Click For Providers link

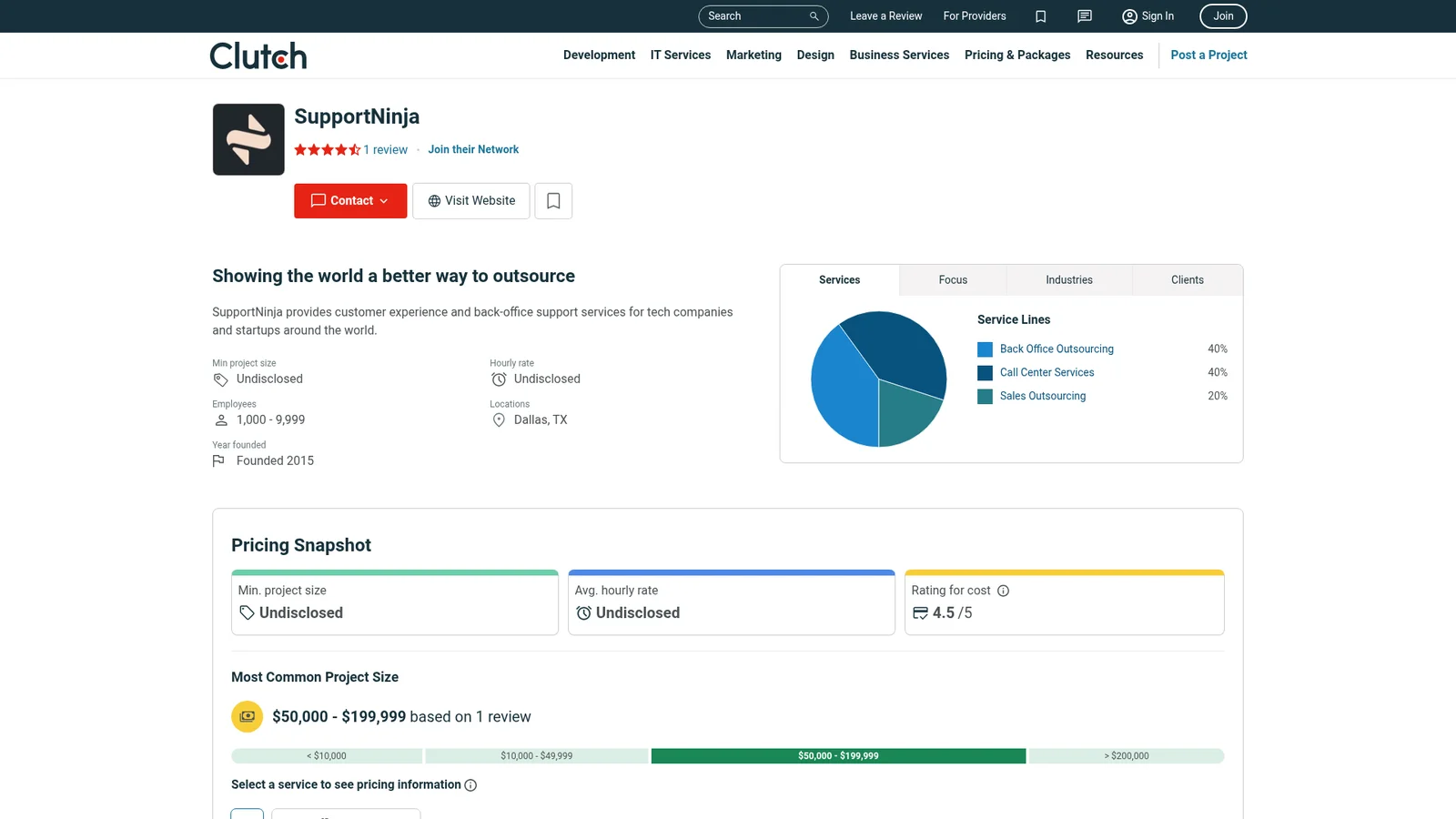tap(975, 16)
